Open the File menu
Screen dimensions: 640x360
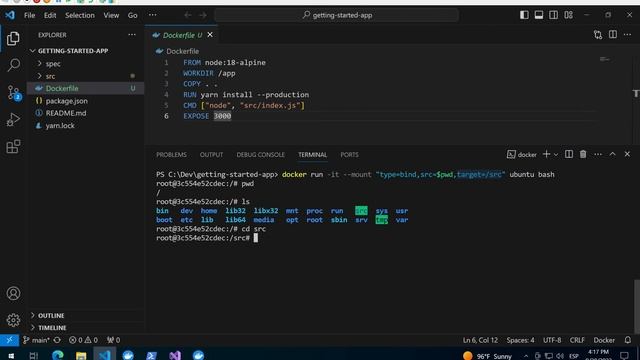pos(29,15)
